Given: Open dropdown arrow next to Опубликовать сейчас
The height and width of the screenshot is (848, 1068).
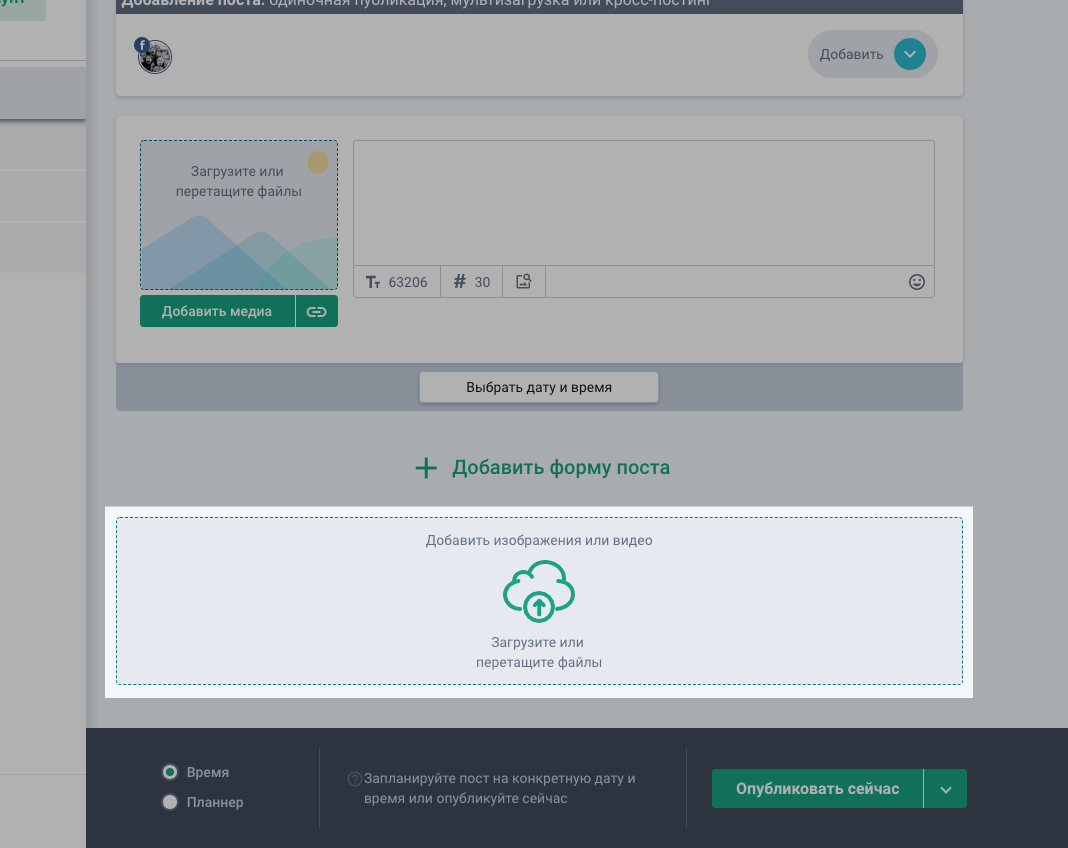Looking at the screenshot, I should point(945,789).
